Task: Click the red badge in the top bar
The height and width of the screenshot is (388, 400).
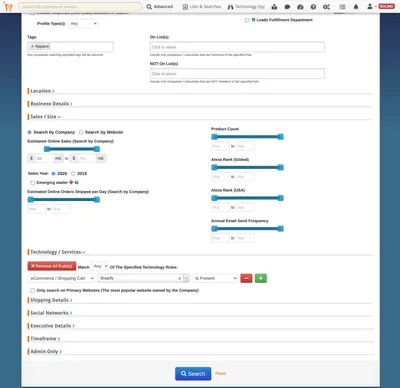Action: click(x=387, y=7)
